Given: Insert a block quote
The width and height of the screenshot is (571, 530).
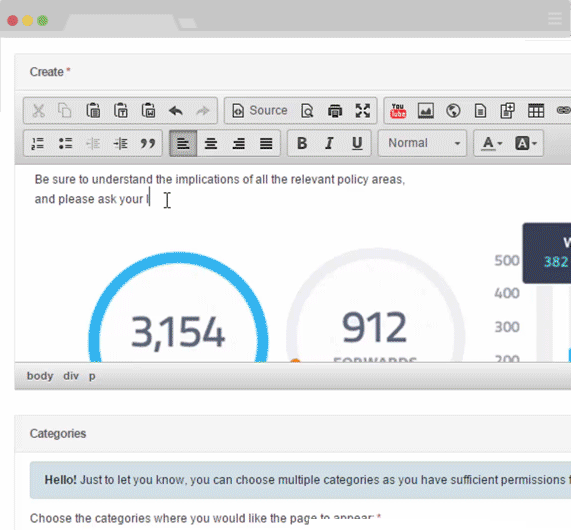Looking at the screenshot, I should 148,144.
